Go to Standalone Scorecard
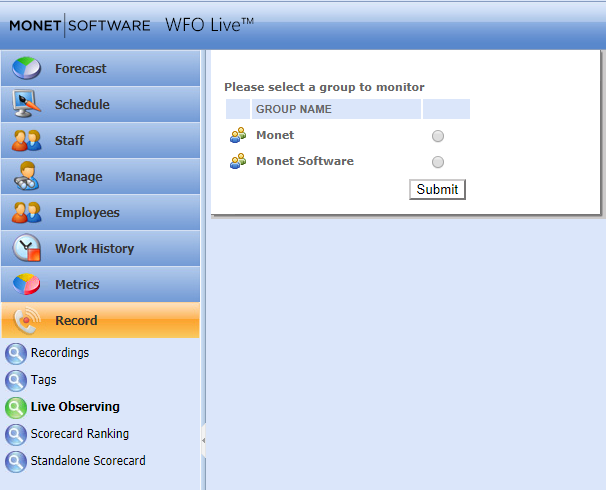 pos(88,461)
